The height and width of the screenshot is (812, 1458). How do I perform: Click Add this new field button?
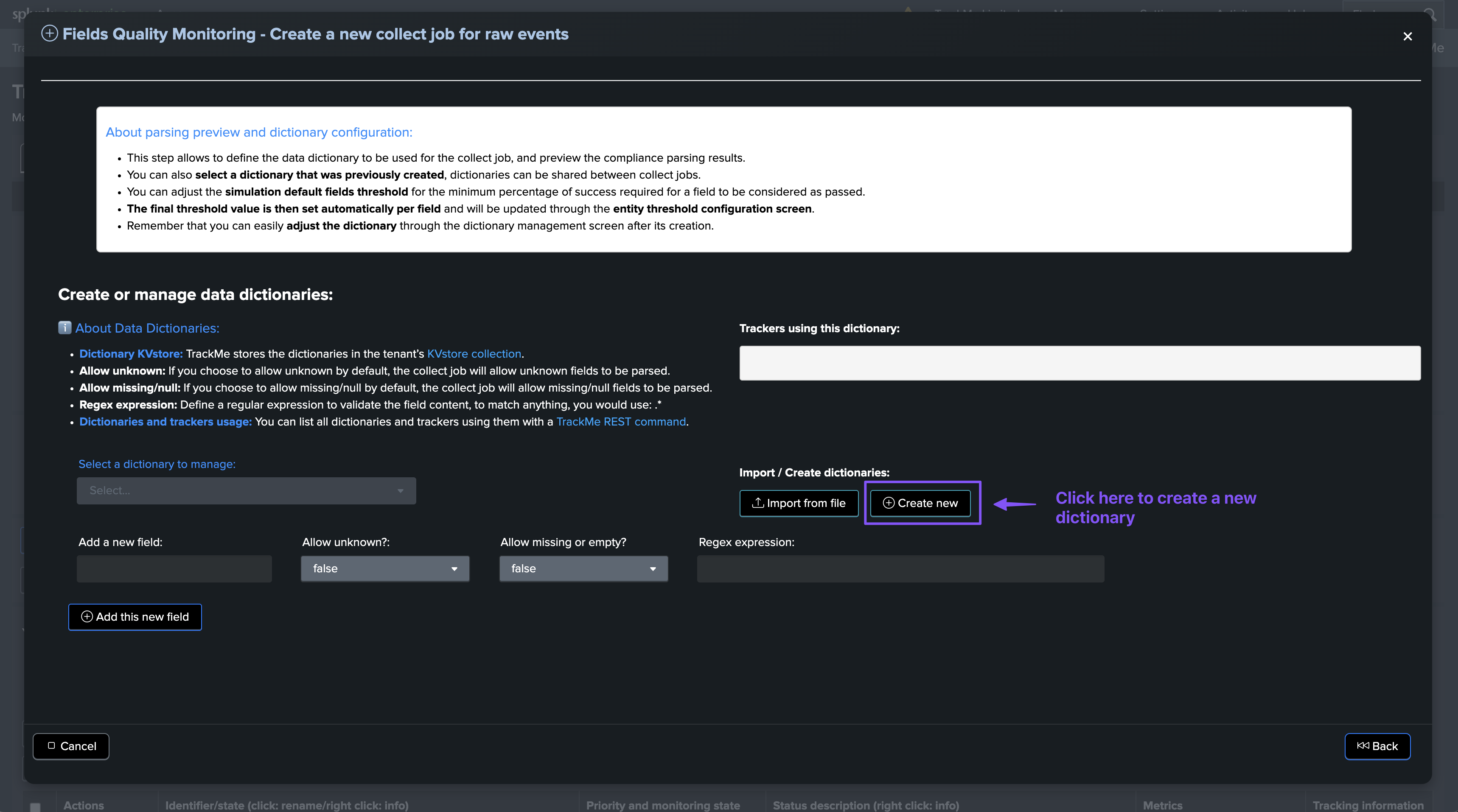click(x=135, y=617)
